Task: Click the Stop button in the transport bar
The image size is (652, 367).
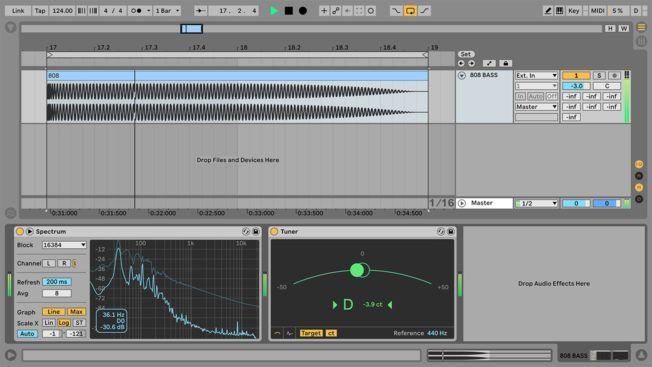Action: tap(289, 11)
